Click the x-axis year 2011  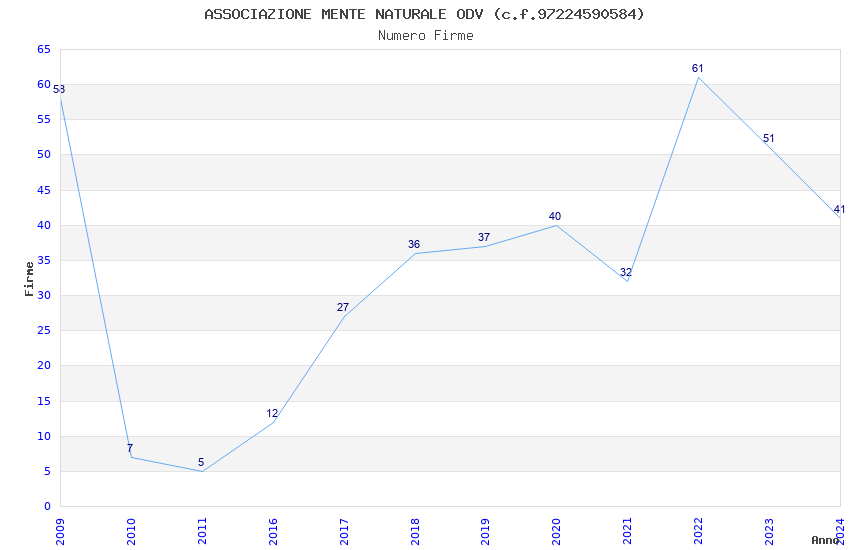202,532
